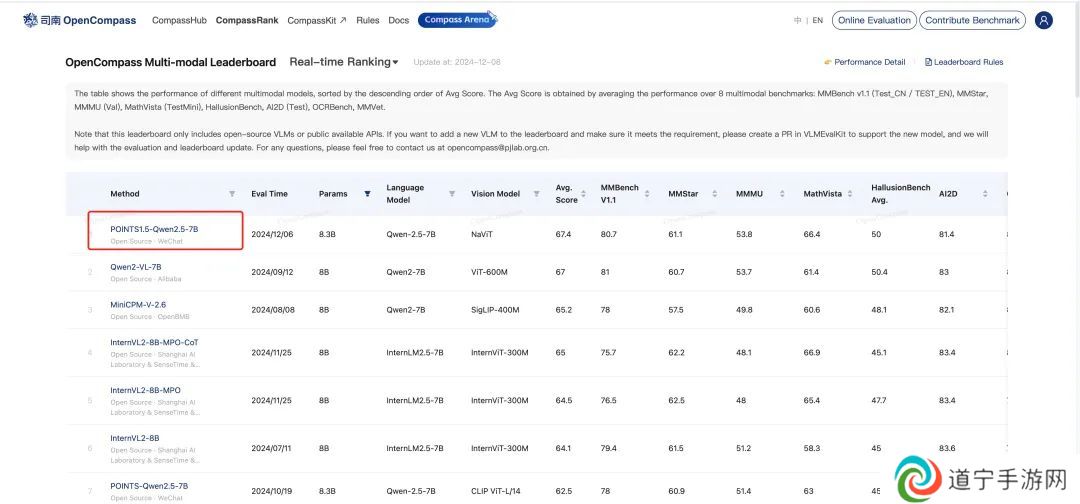Viewport: 1080px width, 504px height.
Task: Click the Eval Time column header
Action: tap(269, 194)
